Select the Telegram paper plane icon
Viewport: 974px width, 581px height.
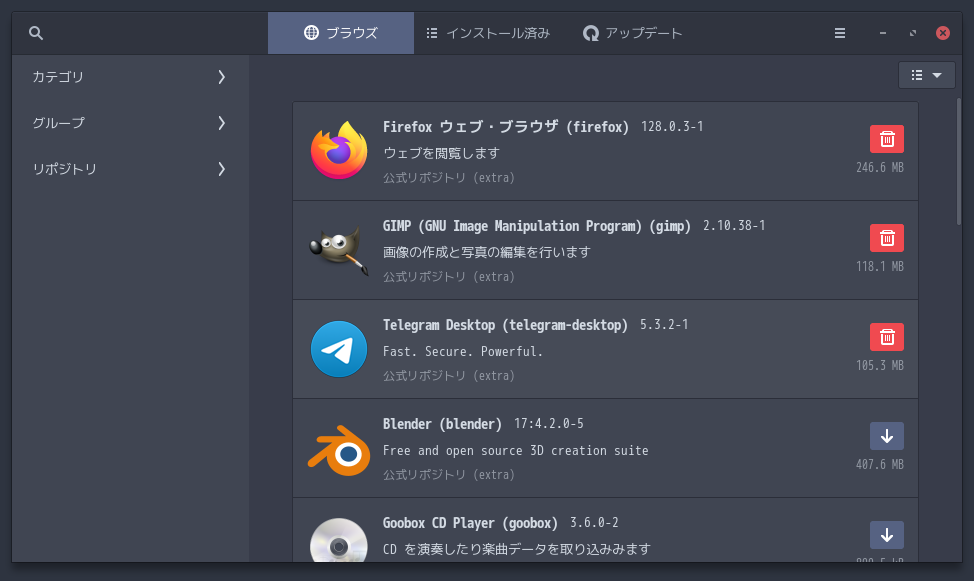(339, 349)
